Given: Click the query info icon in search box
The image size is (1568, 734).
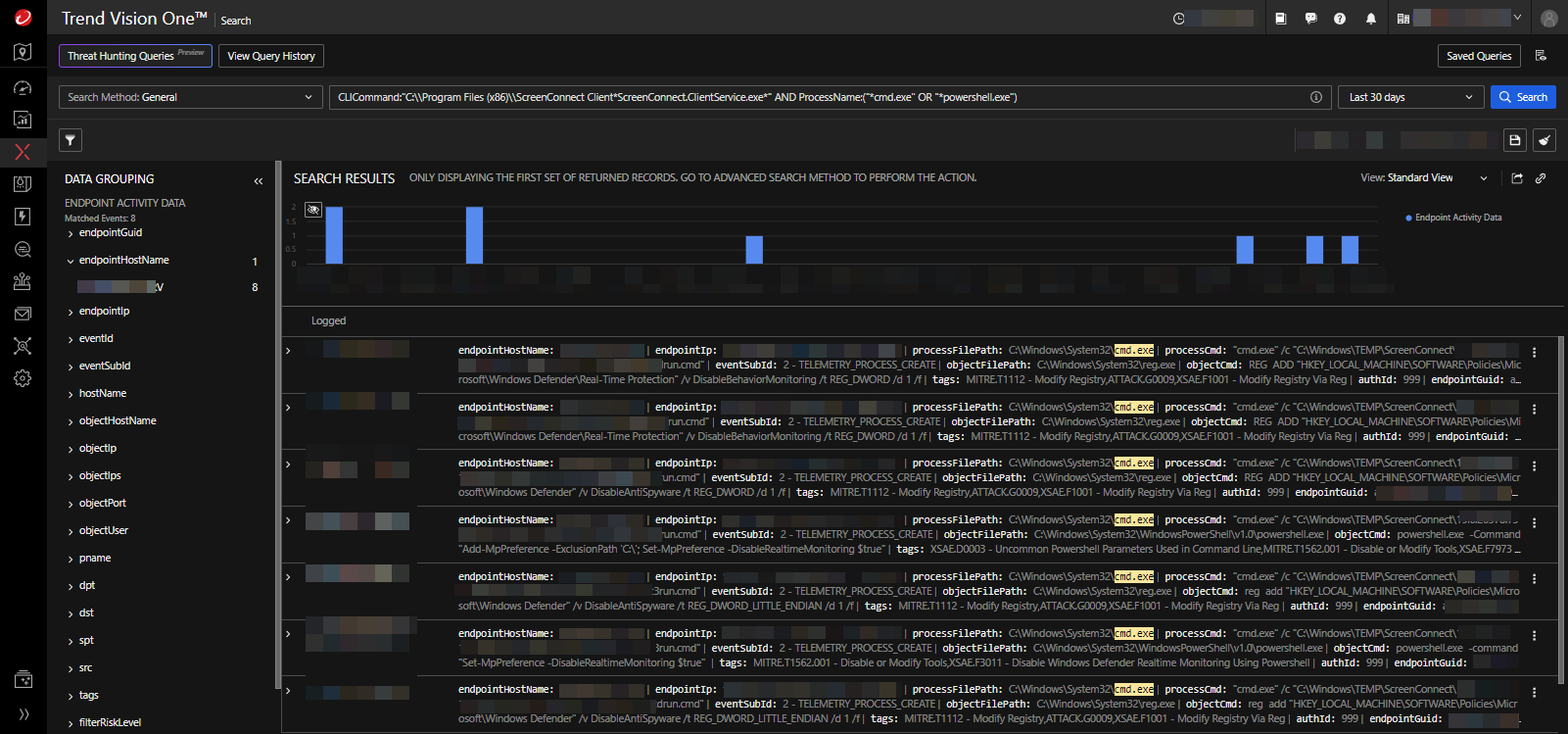Looking at the screenshot, I should pos(1315,97).
